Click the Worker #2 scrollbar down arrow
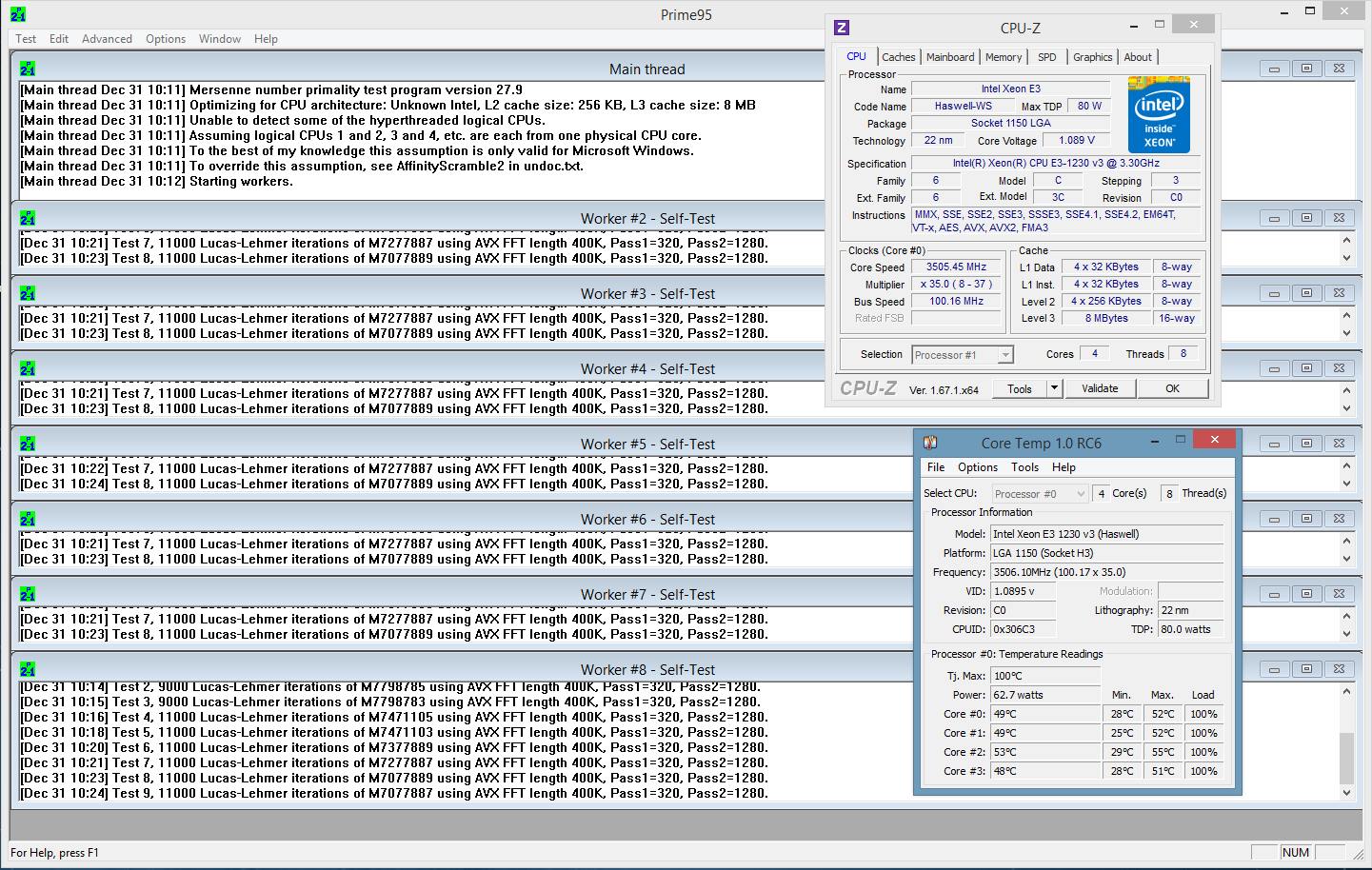This screenshot has height=870, width=1372. [1346, 258]
